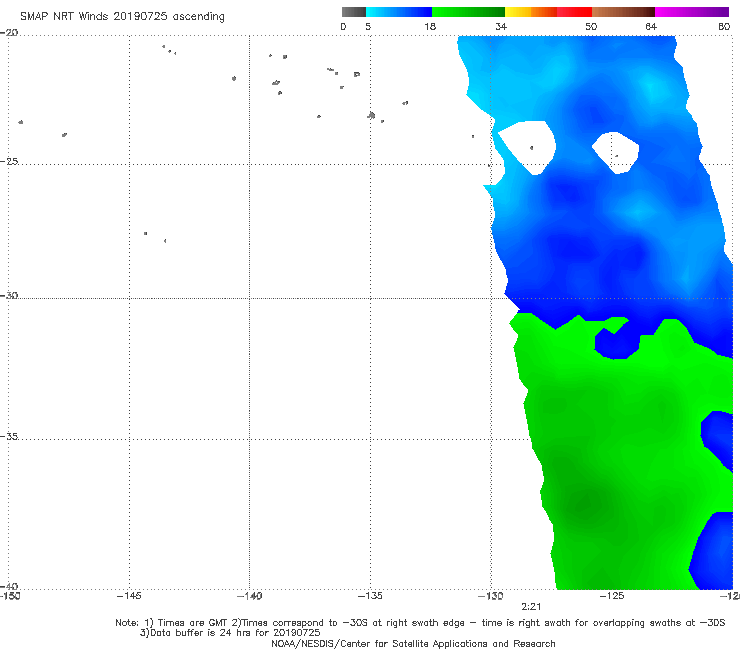This screenshot has height=650, width=740.
Task: Click the longitude label "-135"
Action: coord(370,596)
